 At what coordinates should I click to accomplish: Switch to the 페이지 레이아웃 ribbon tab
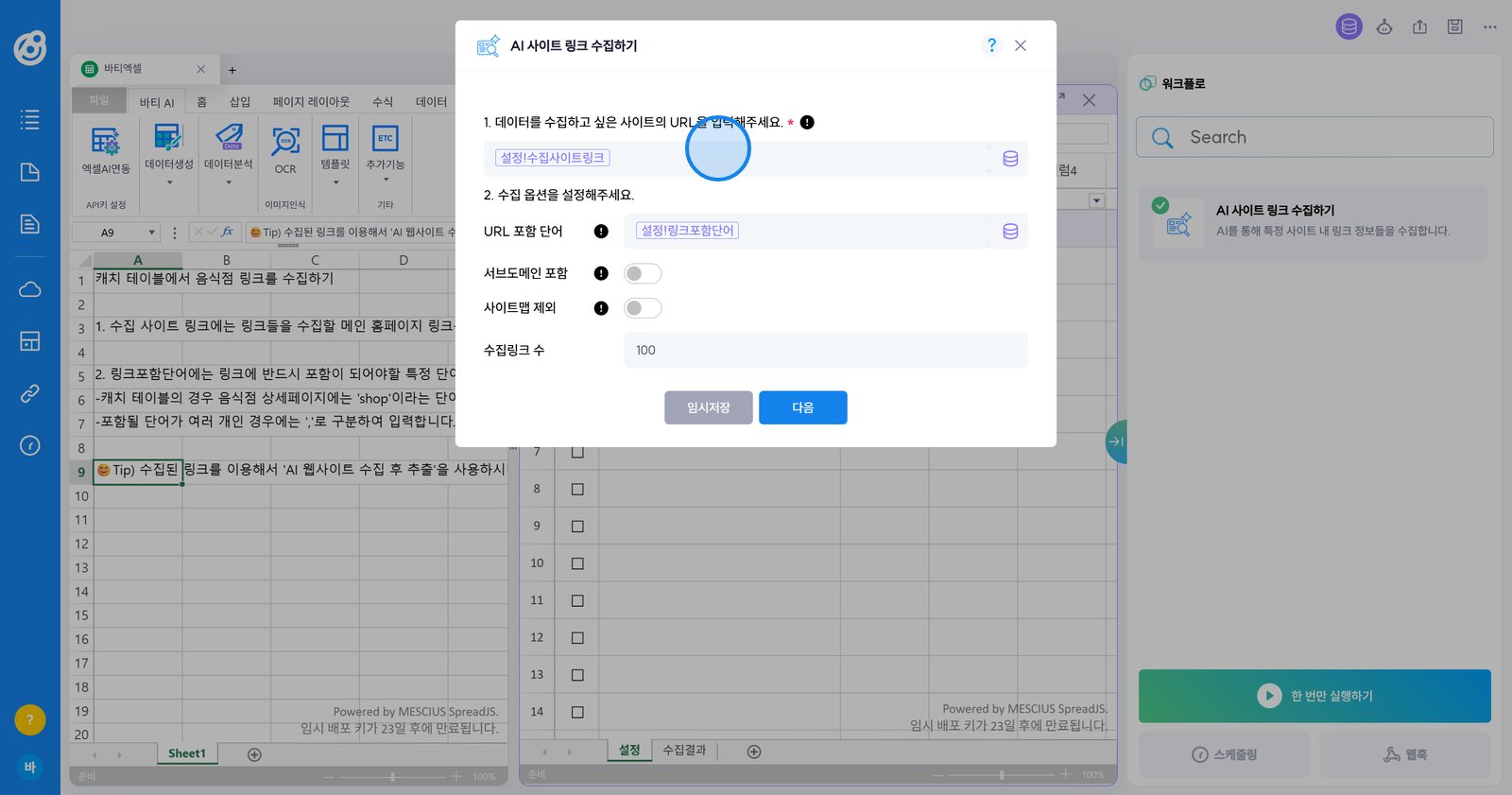tap(311, 102)
